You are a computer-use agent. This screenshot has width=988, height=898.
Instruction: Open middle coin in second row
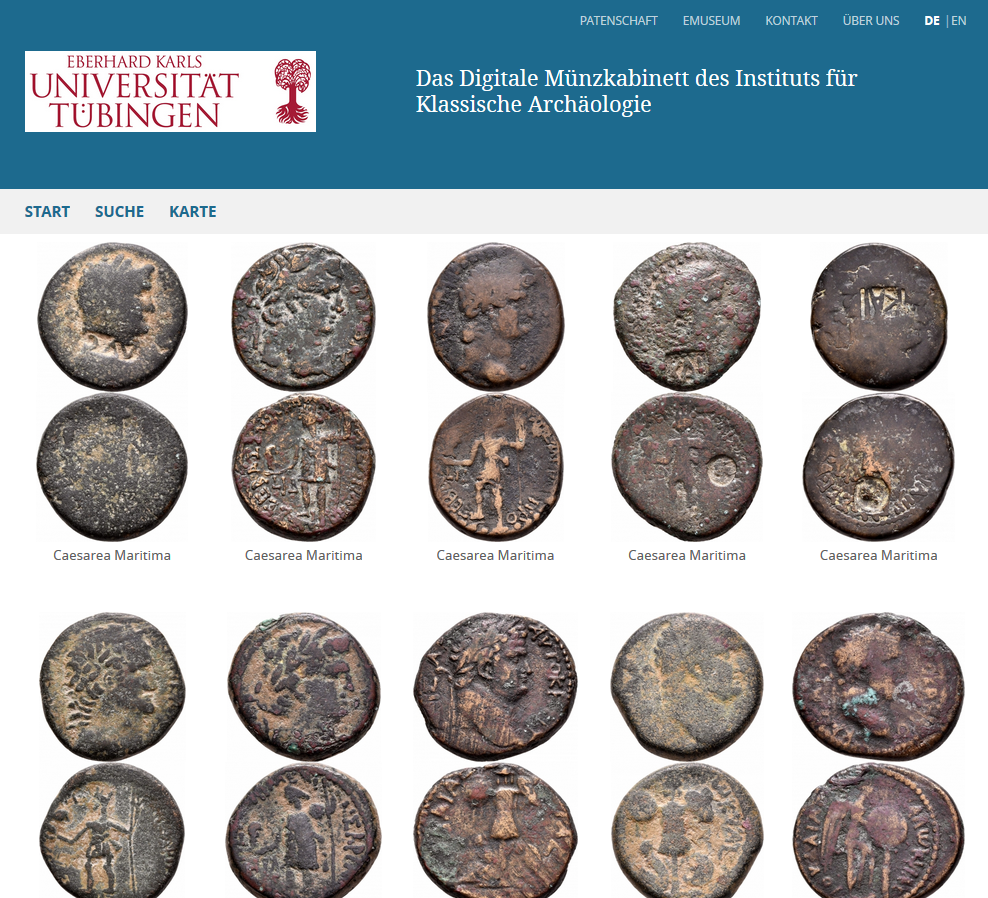[x=495, y=755]
